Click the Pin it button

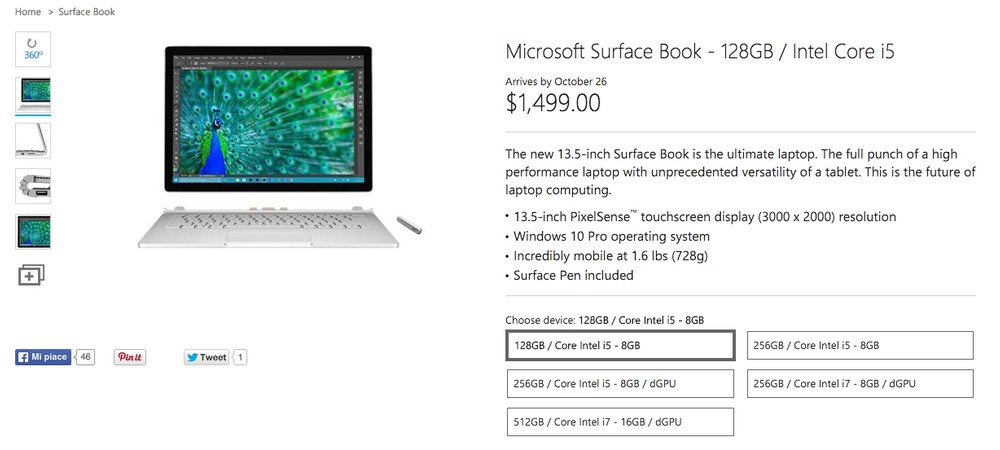[129, 357]
